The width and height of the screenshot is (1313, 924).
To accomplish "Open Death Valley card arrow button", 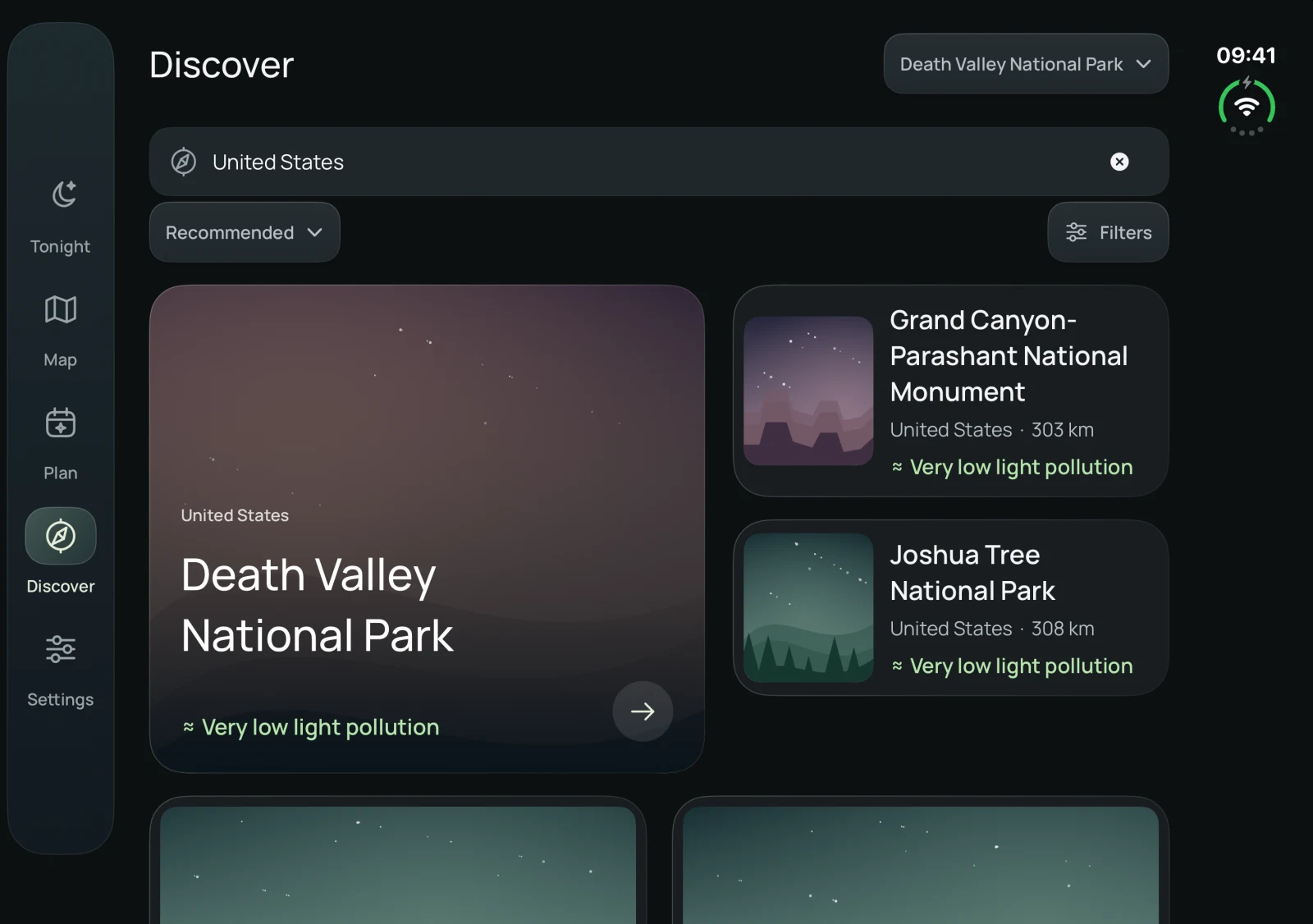I will point(643,711).
